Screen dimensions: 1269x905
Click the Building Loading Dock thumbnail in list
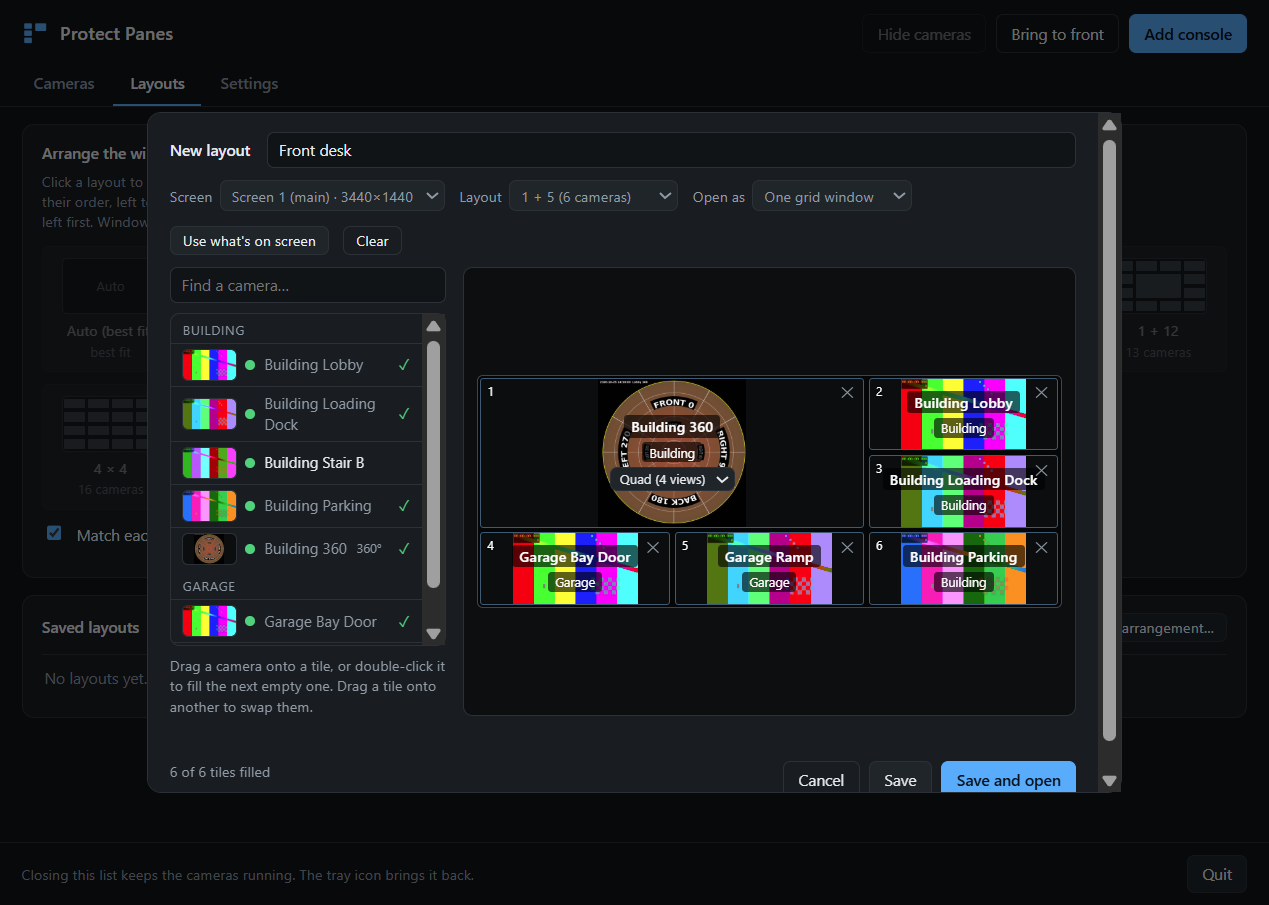pyautogui.click(x=209, y=414)
